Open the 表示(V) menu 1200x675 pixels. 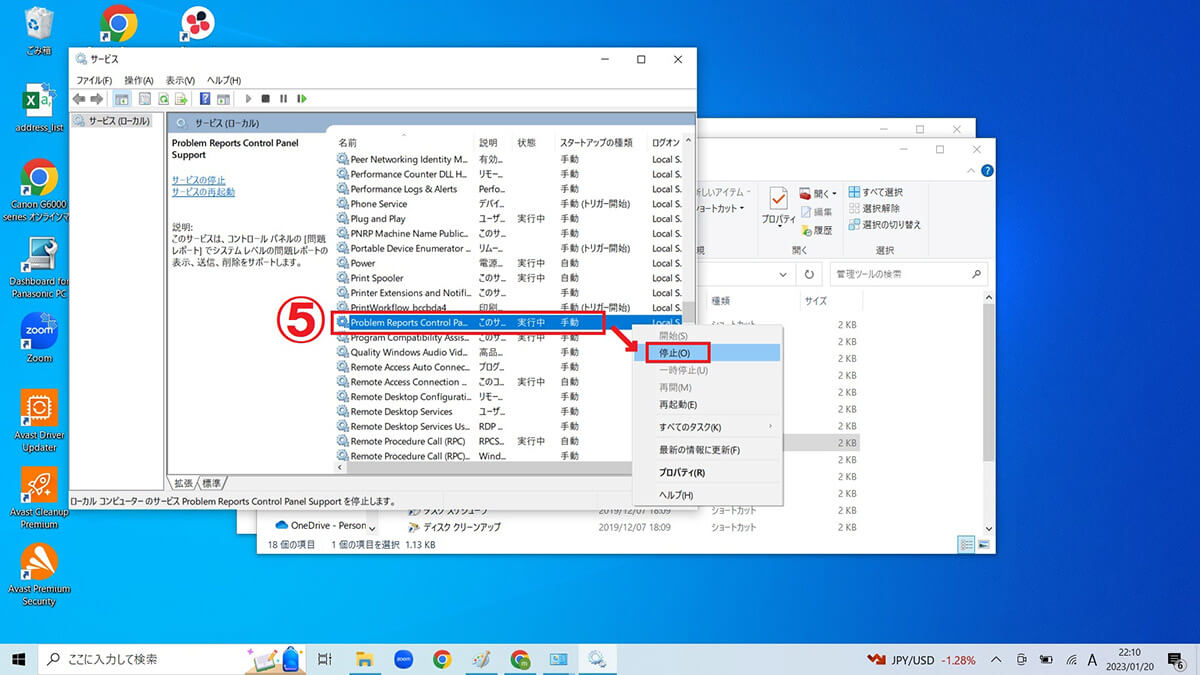coord(181,80)
